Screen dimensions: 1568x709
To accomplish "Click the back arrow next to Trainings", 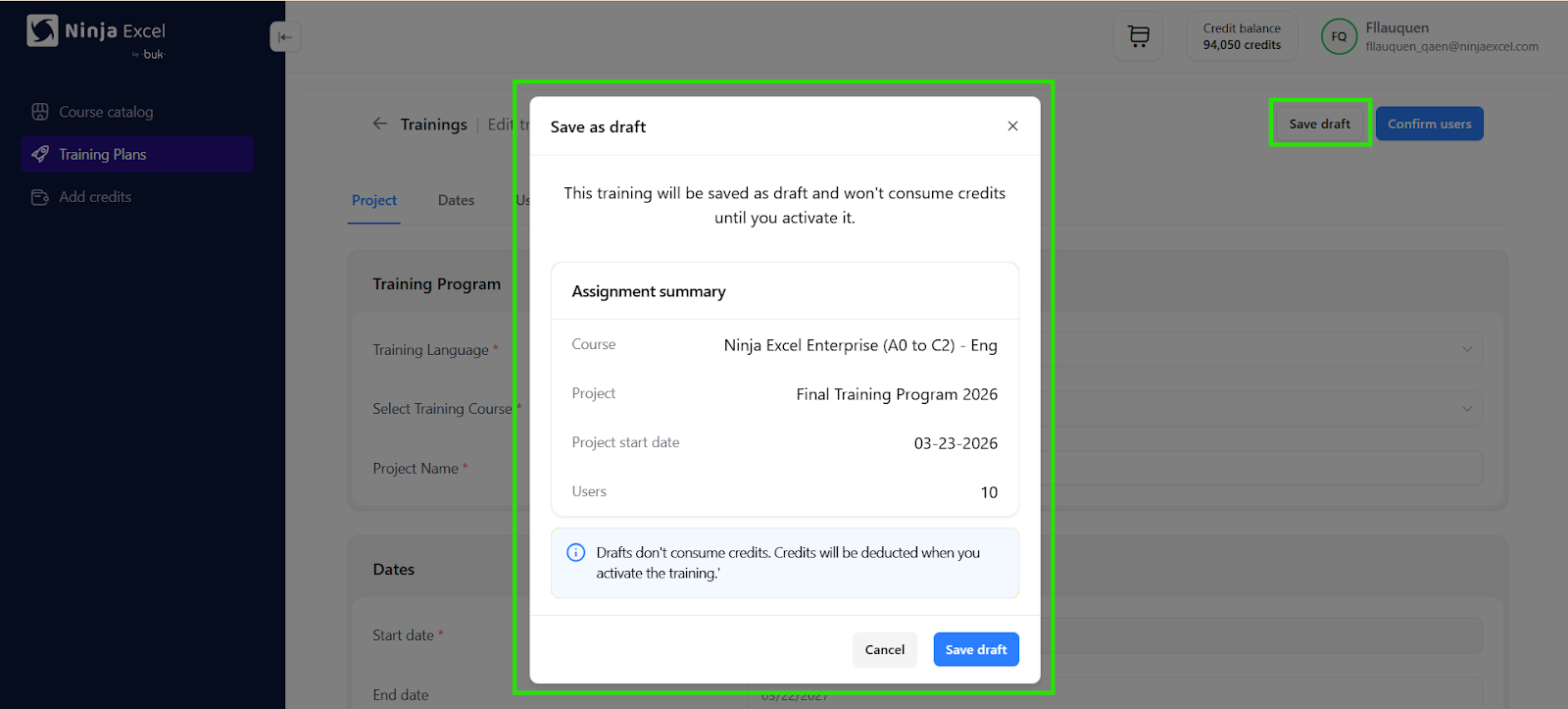I will click(380, 124).
